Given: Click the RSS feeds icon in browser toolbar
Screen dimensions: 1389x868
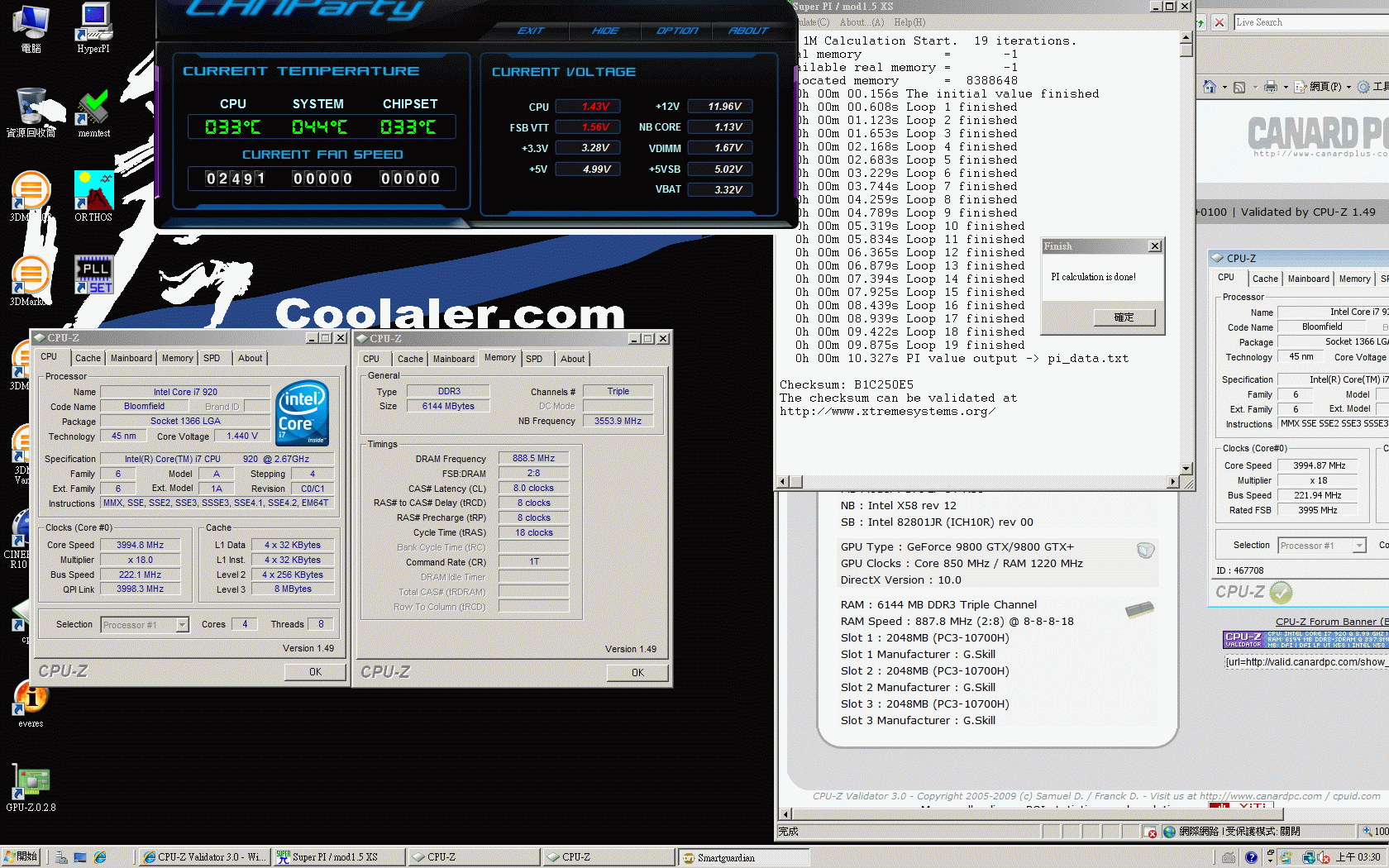Looking at the screenshot, I should [x=1239, y=87].
